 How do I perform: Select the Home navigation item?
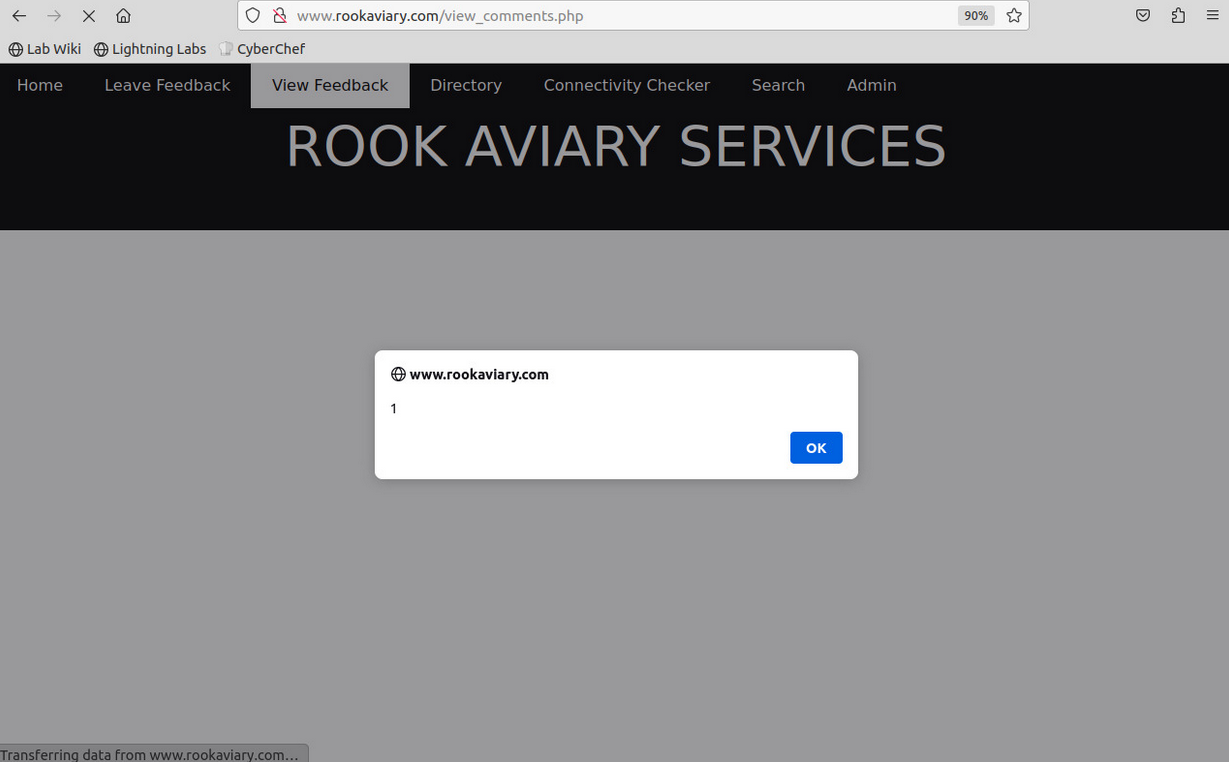pyautogui.click(x=40, y=86)
